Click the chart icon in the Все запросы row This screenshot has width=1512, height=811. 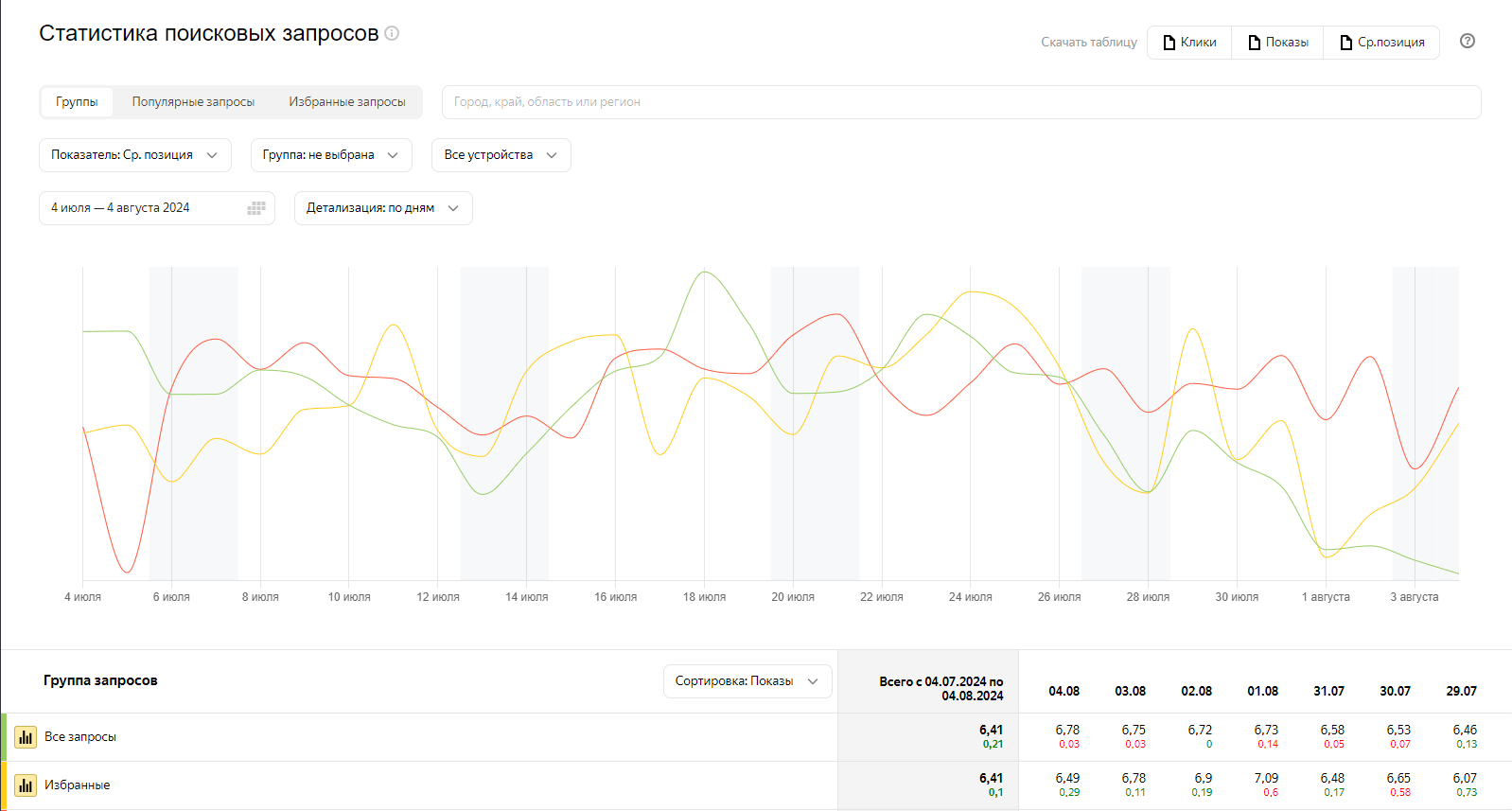point(26,737)
